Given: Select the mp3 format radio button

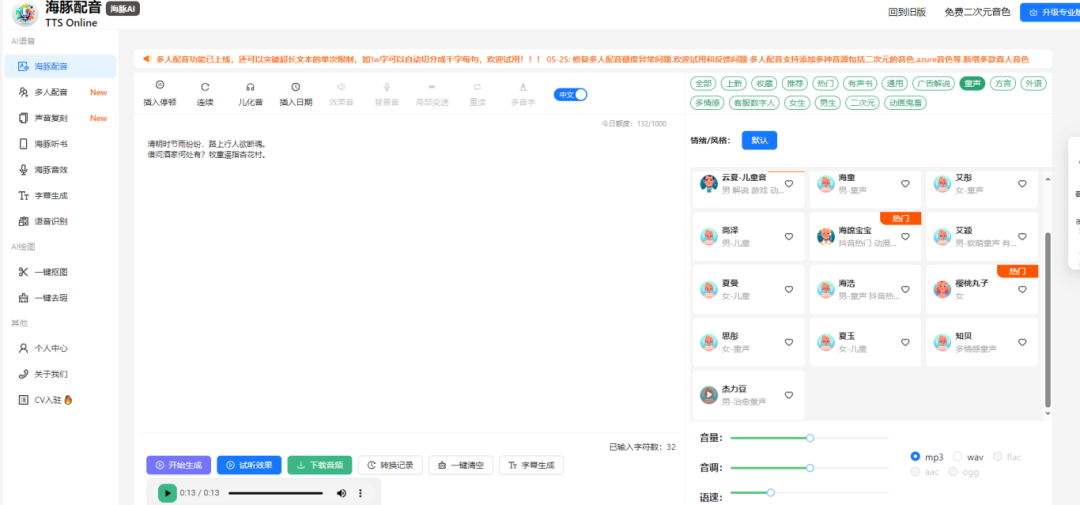Looking at the screenshot, I should 915,456.
